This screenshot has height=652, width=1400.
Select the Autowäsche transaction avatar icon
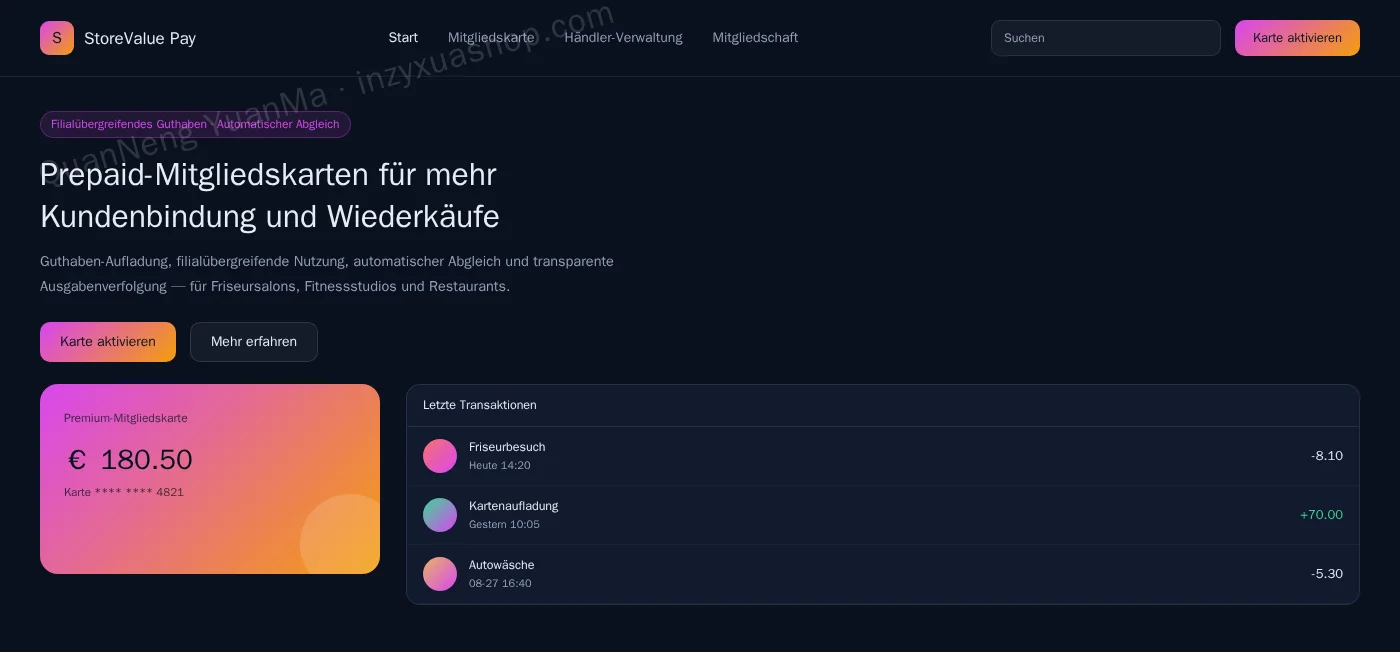440,574
